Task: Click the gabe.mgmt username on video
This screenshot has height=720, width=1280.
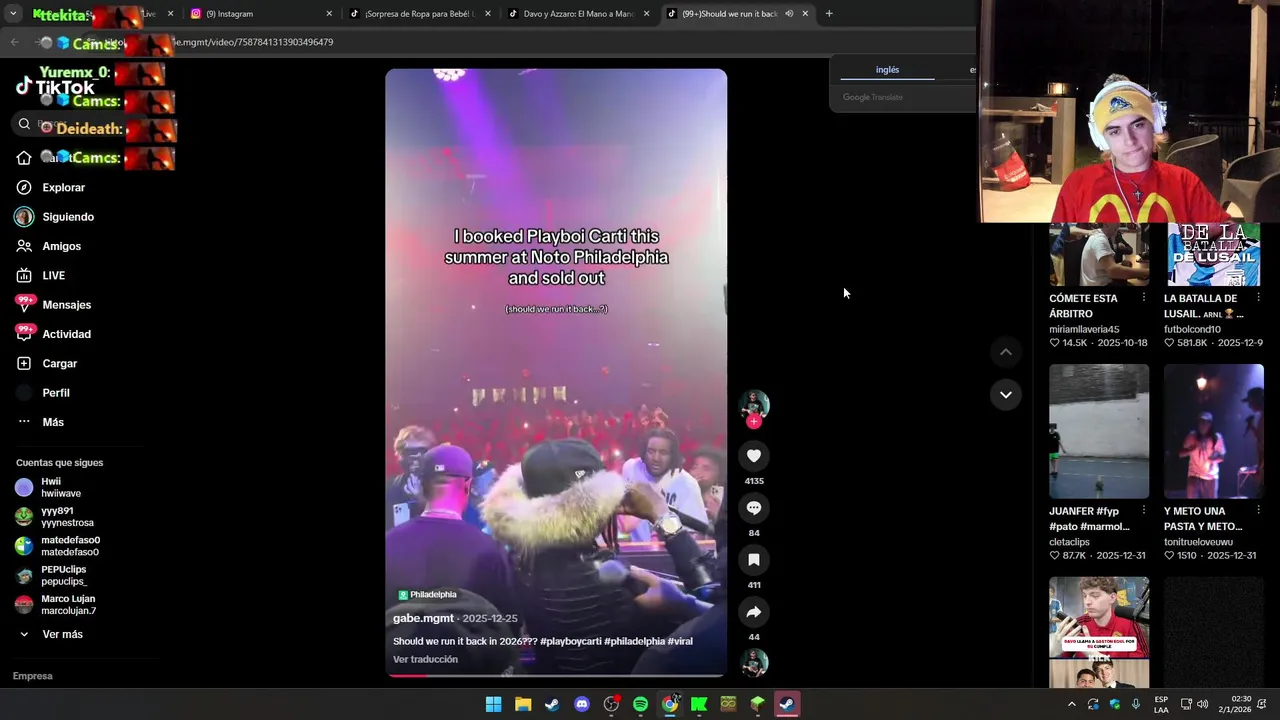Action: [x=423, y=618]
